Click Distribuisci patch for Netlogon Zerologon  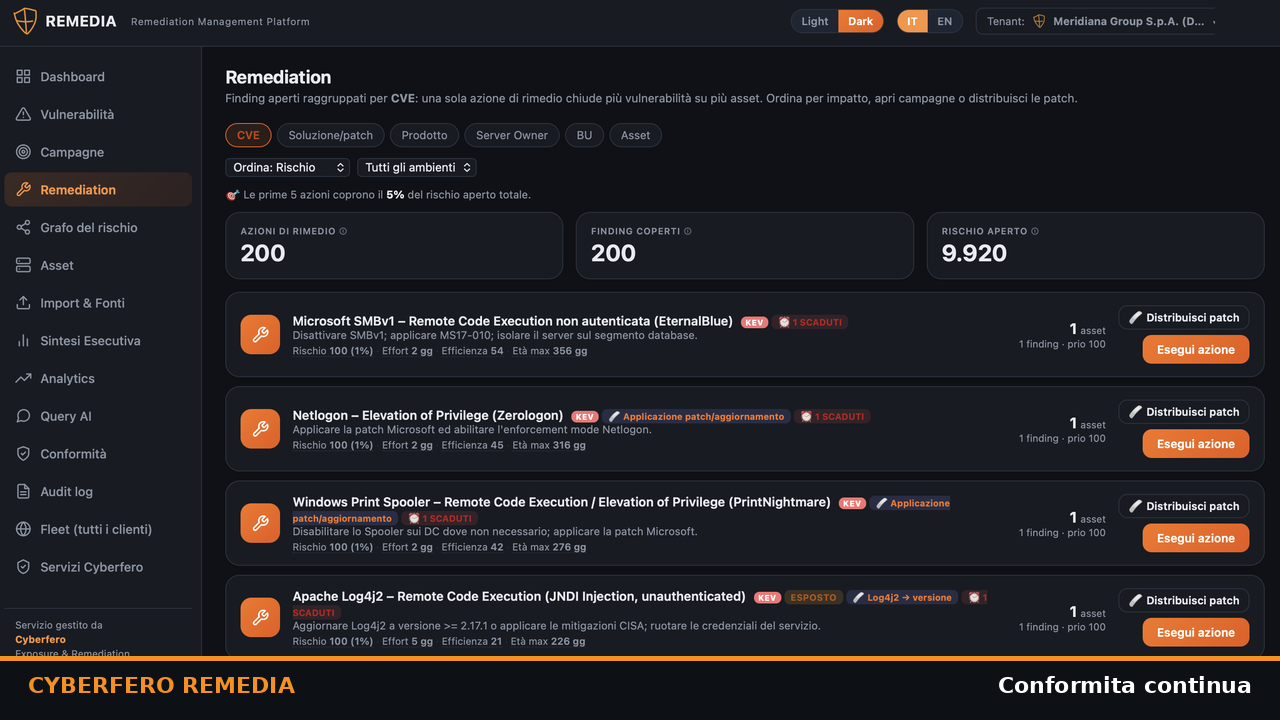(1184, 412)
